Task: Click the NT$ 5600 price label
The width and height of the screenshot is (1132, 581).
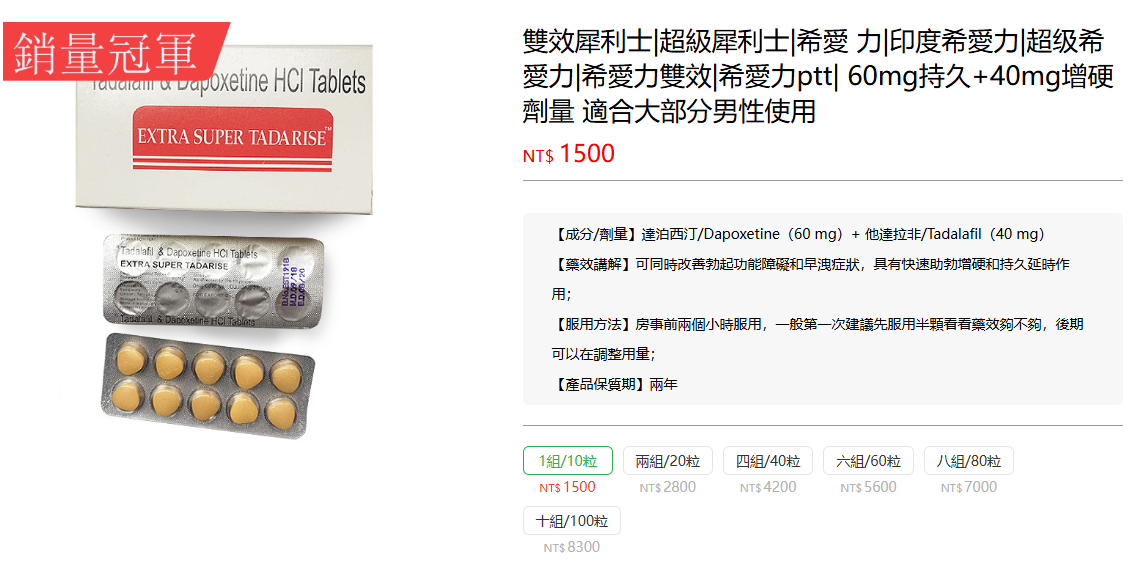Action: pos(868,487)
